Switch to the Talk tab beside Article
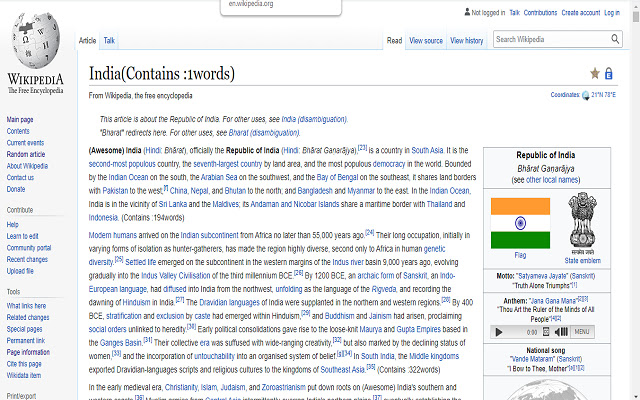 click(x=109, y=41)
